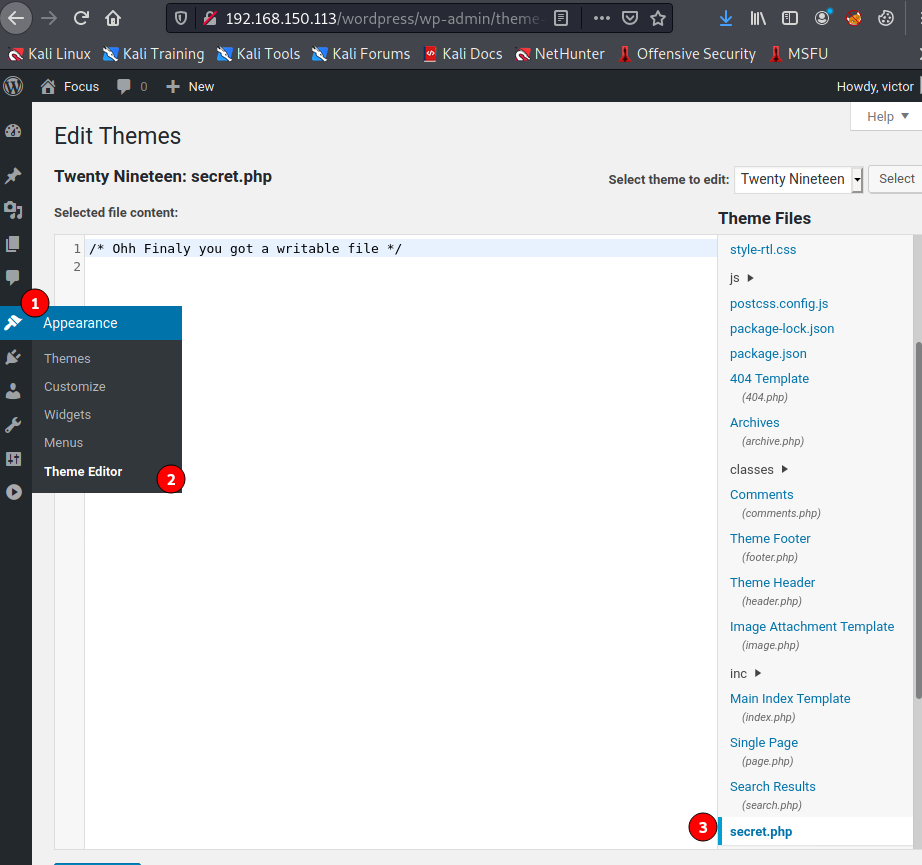Open the 404 Template file link
The image size is (922, 865).
click(x=769, y=379)
